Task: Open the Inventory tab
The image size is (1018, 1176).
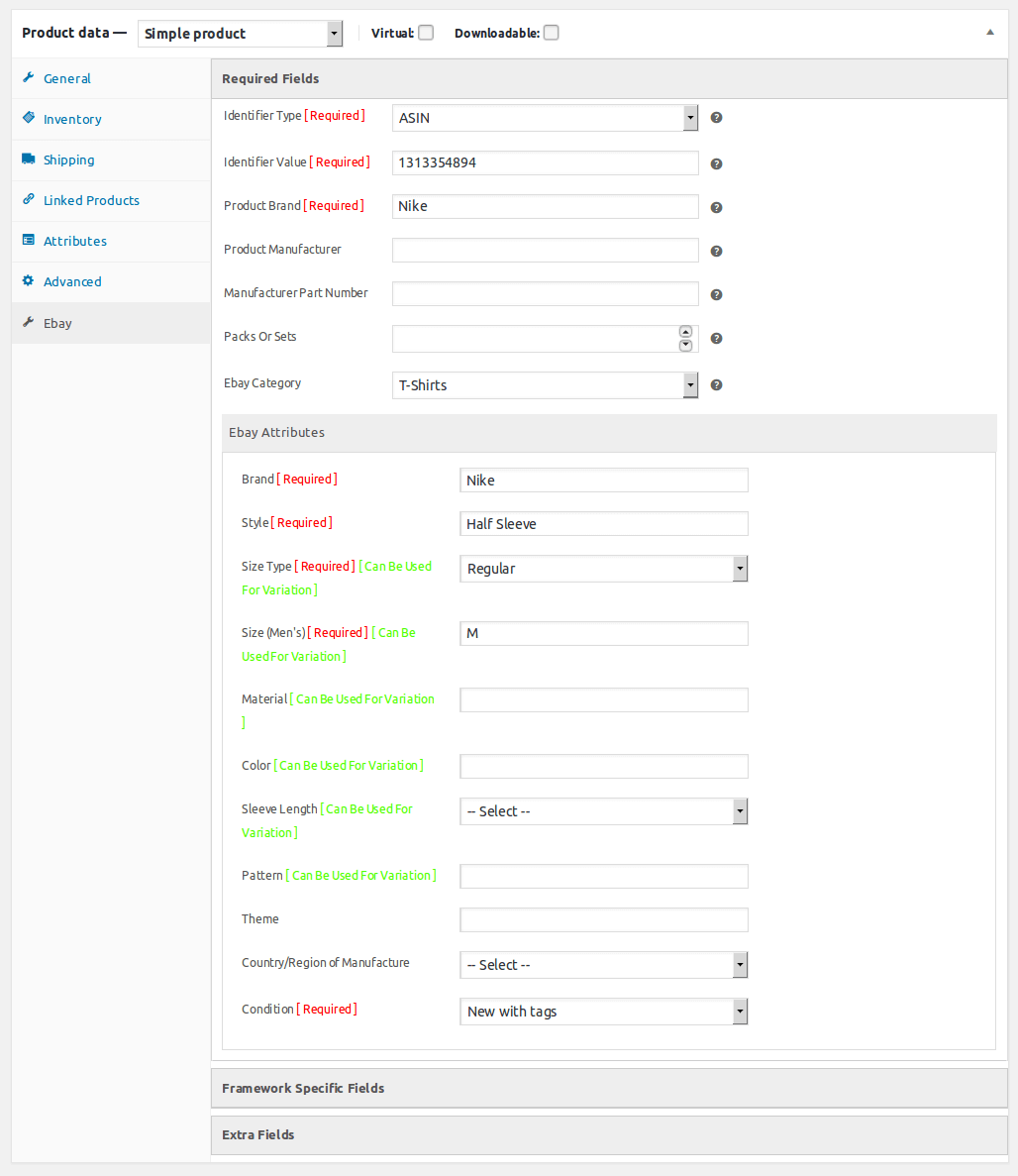Action: [72, 119]
